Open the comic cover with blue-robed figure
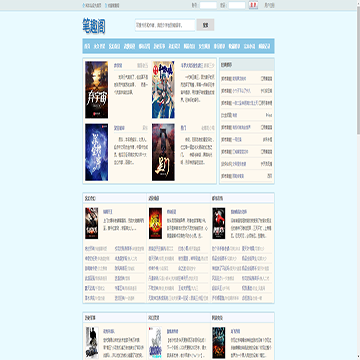 pos(163,90)
